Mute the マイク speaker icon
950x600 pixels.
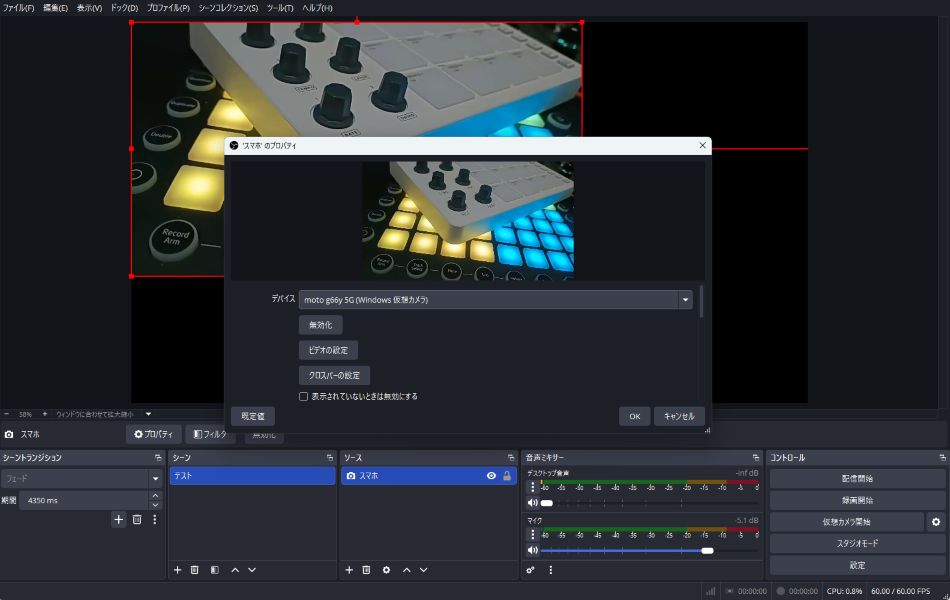pos(533,550)
